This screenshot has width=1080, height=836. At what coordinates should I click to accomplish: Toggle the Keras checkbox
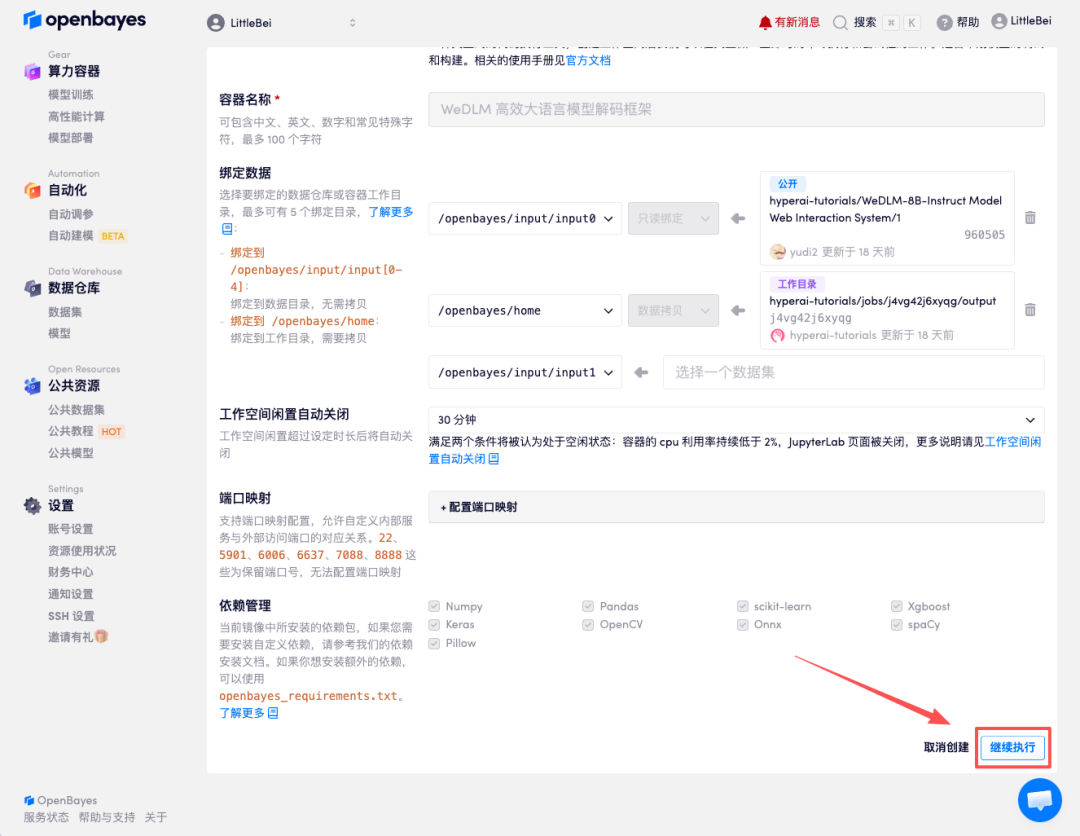tap(434, 625)
